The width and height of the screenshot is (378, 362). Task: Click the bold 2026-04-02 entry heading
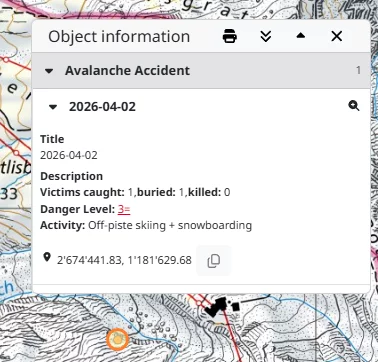(x=102, y=107)
